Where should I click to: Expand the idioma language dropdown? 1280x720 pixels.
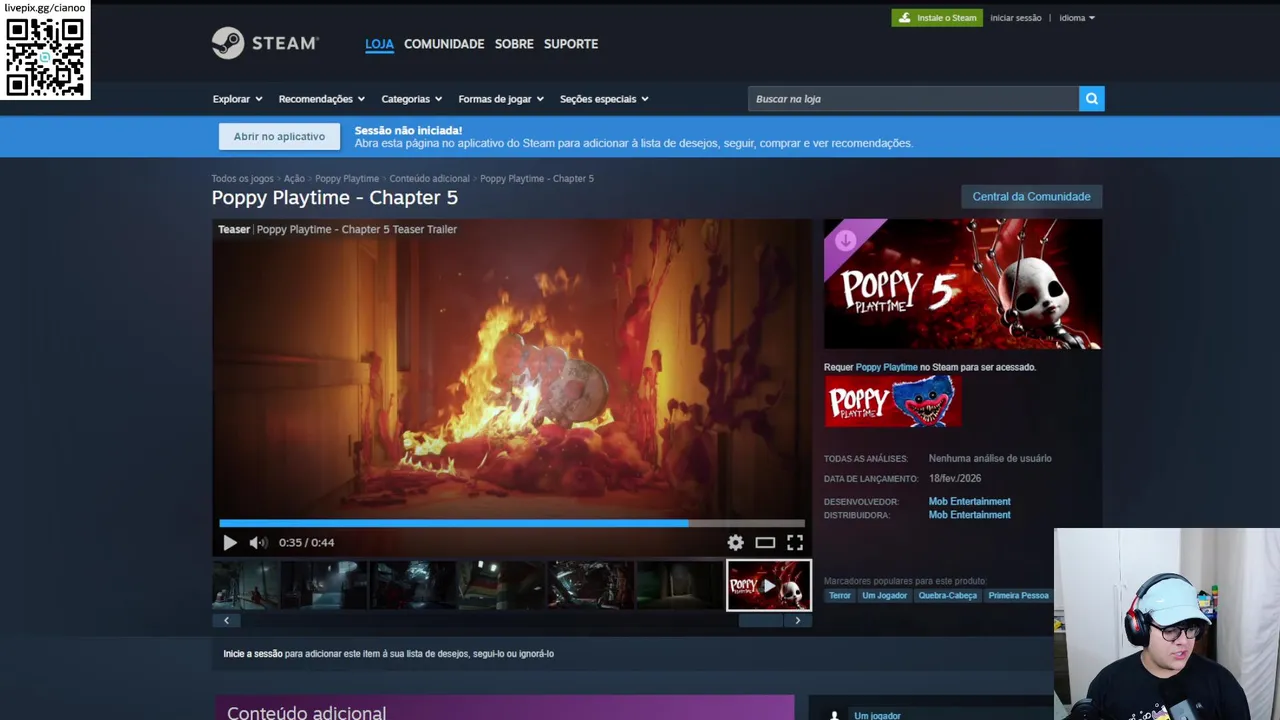point(1077,18)
